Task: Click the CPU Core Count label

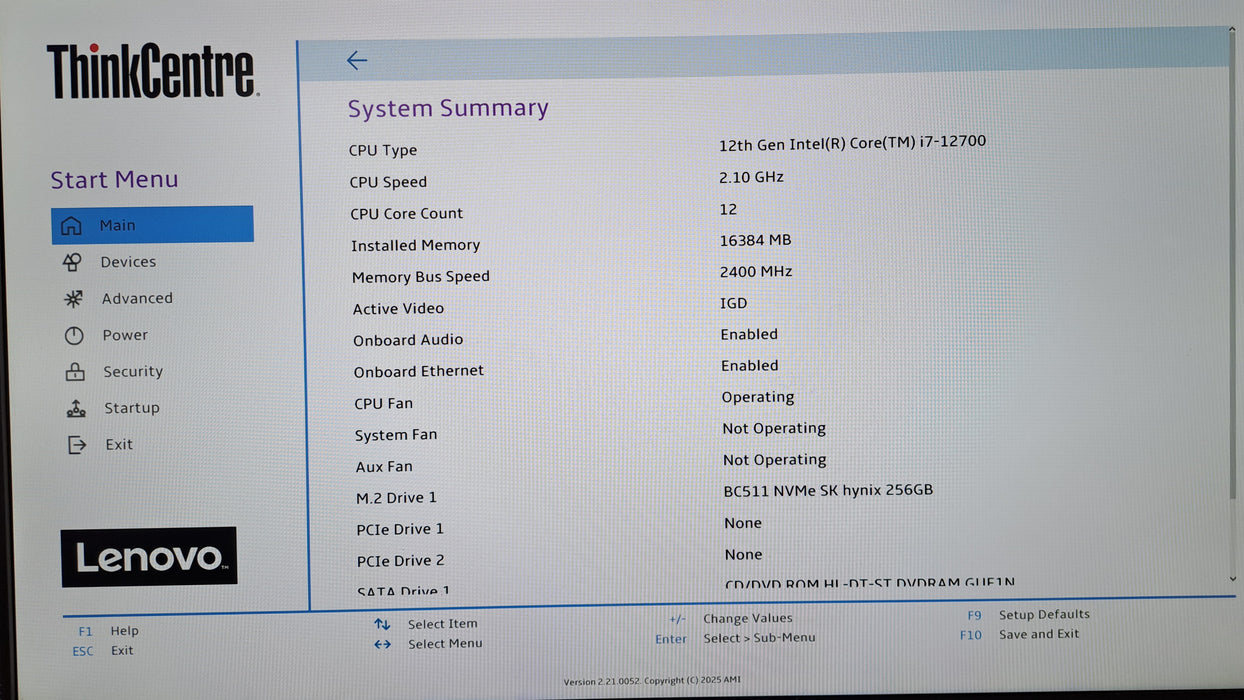Action: tap(406, 213)
